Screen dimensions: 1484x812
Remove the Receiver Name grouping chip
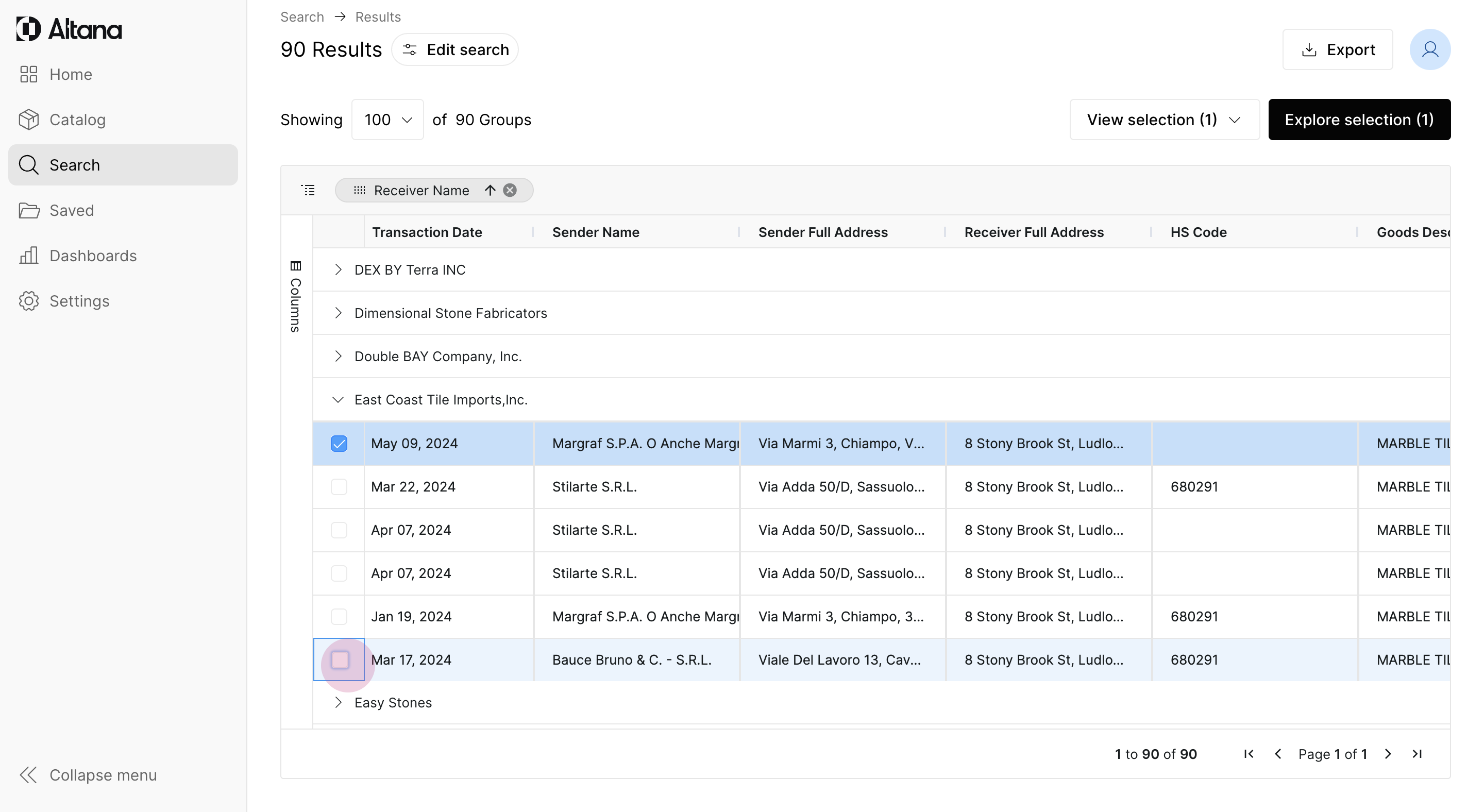point(510,190)
